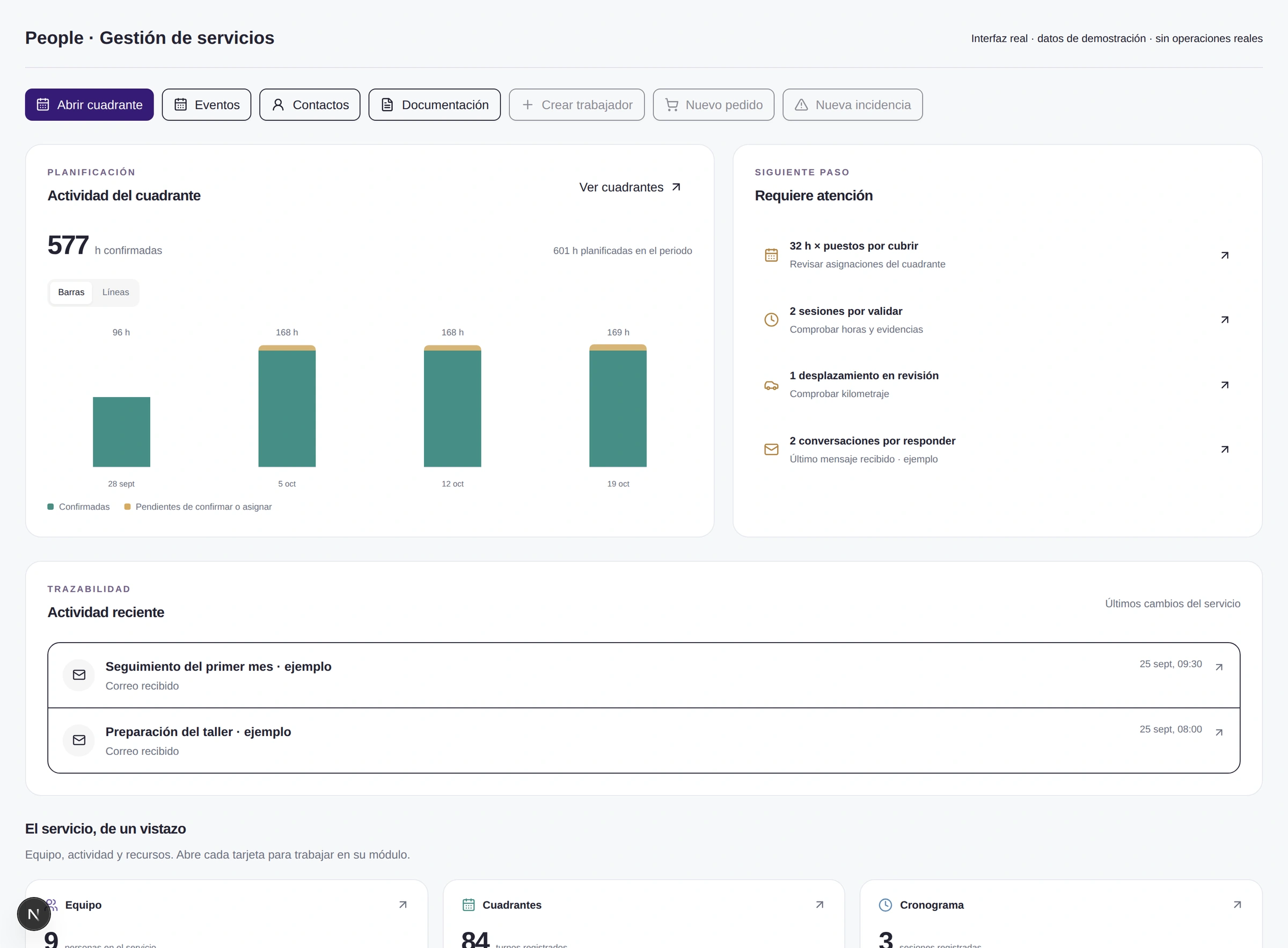1288x948 pixels.
Task: Open Contactos
Action: [309, 105]
